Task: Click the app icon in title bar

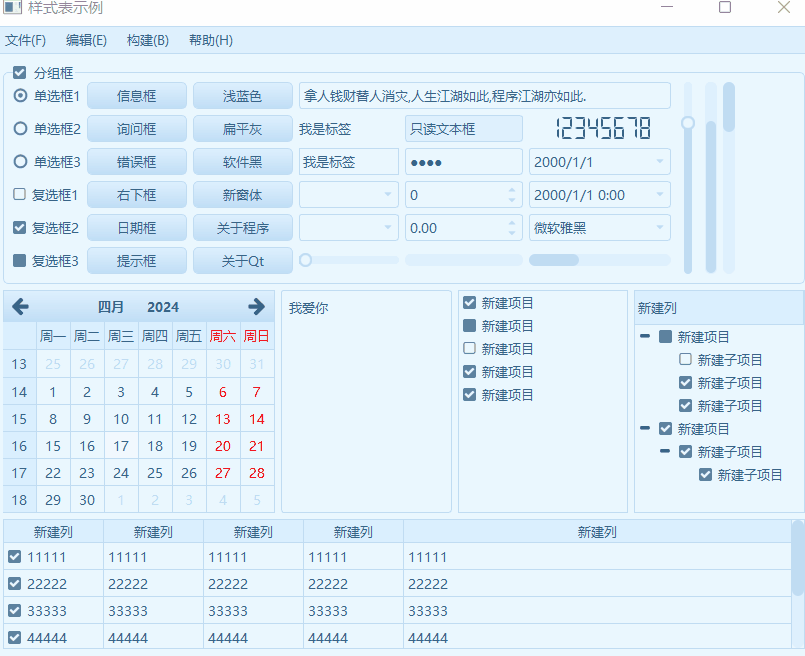Action: click(12, 7)
